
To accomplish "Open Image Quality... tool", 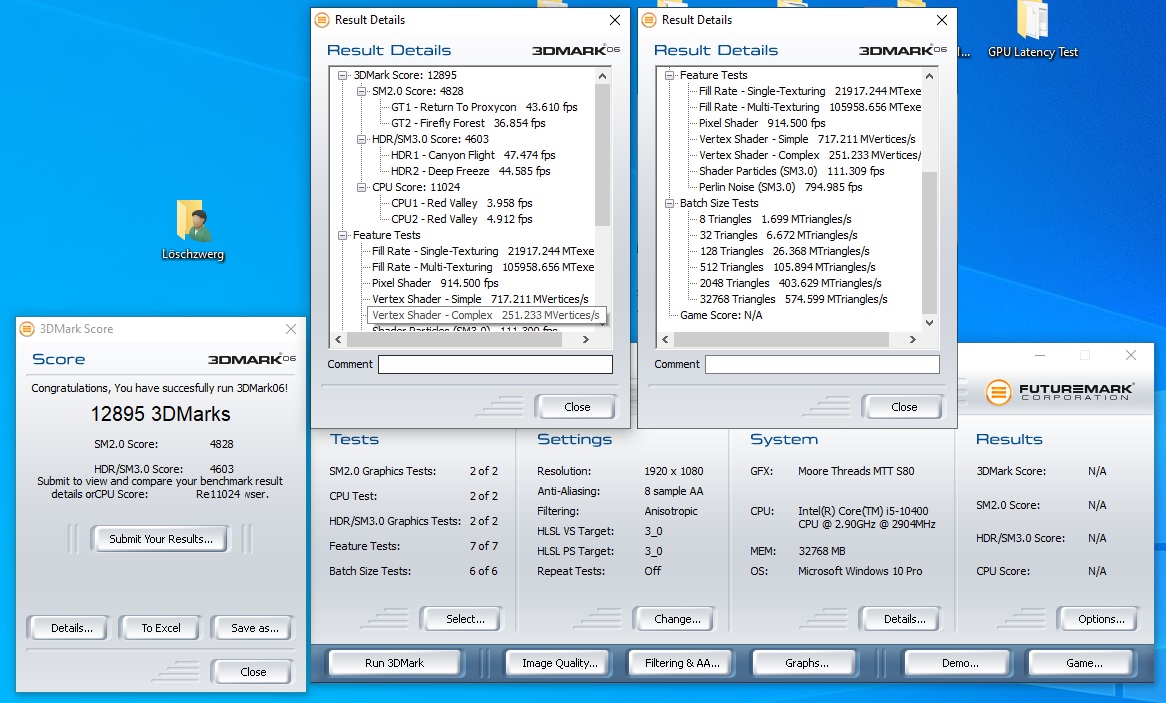I will (559, 663).
